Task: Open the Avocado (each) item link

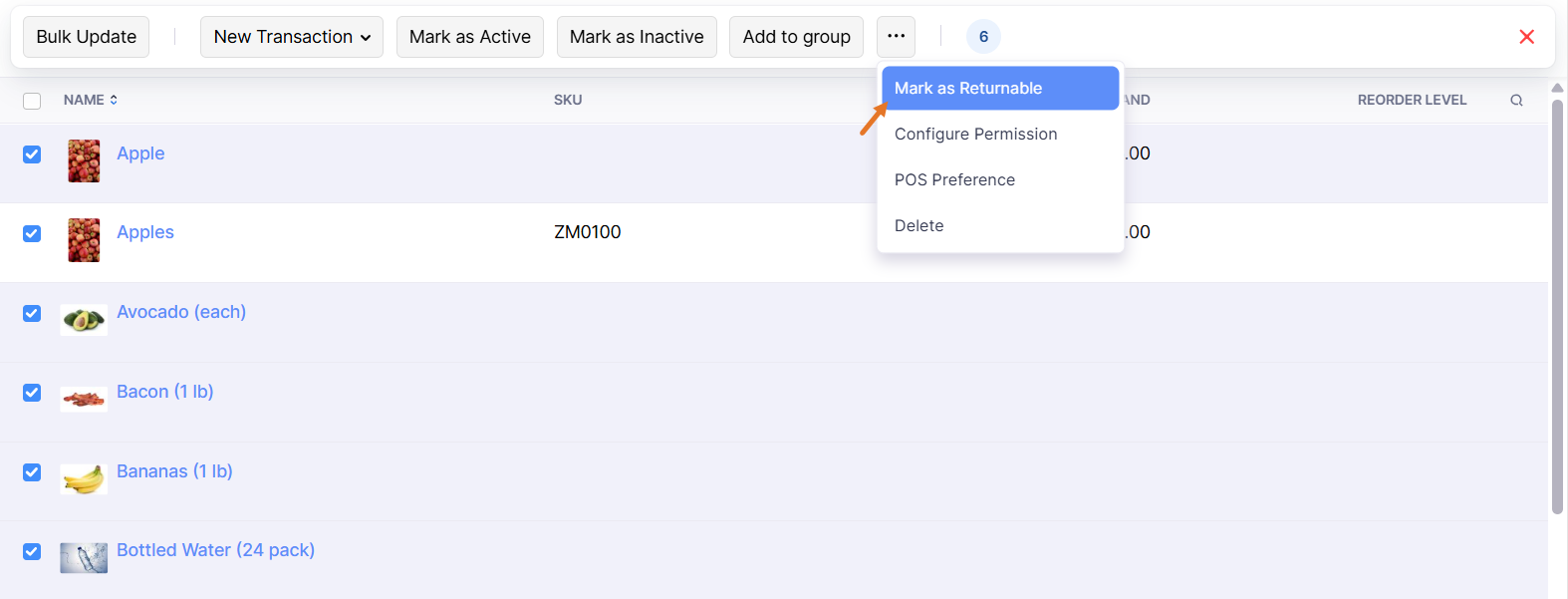Action: tap(181, 312)
